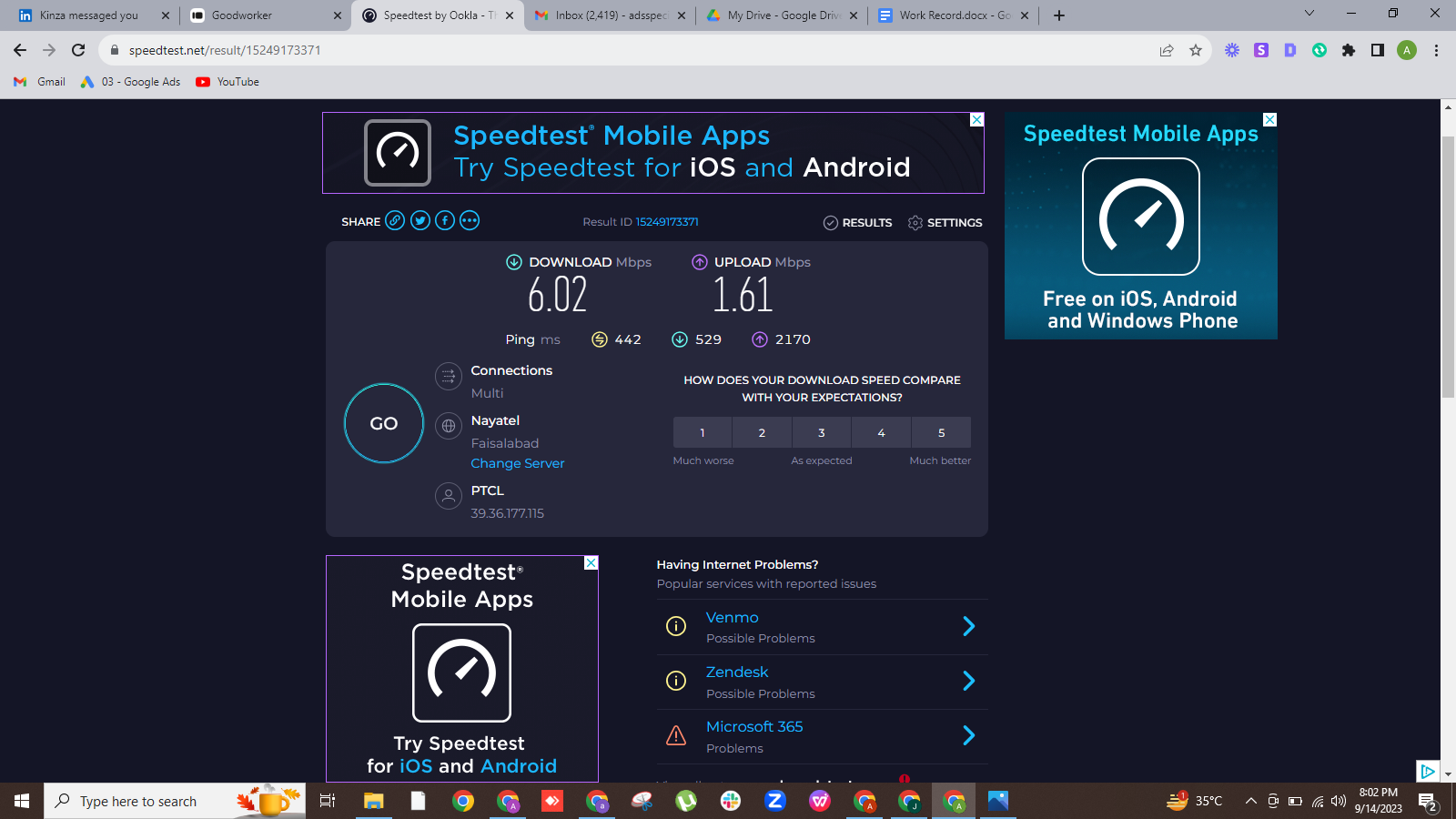Share the result on Twitter
The image size is (1456, 819).
point(420,221)
